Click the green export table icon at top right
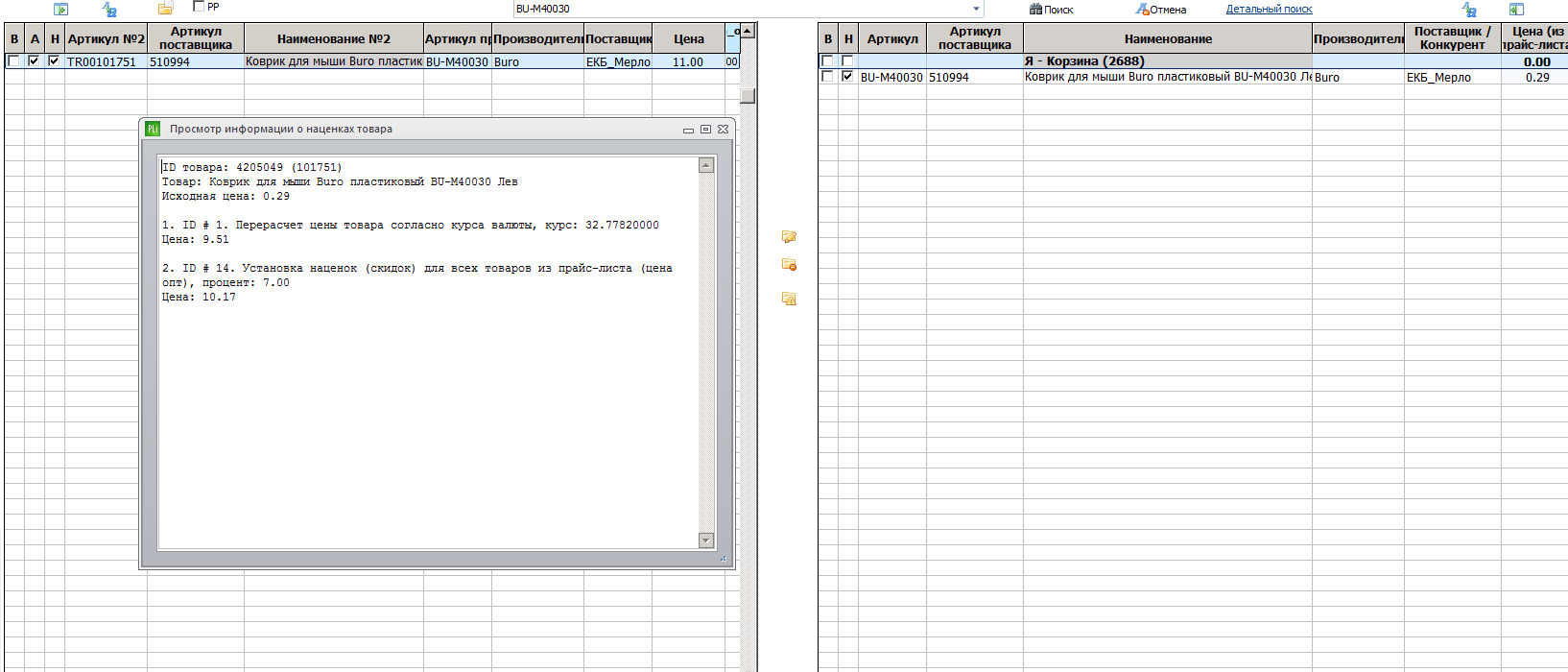The width and height of the screenshot is (1568, 672). (x=1516, y=9)
